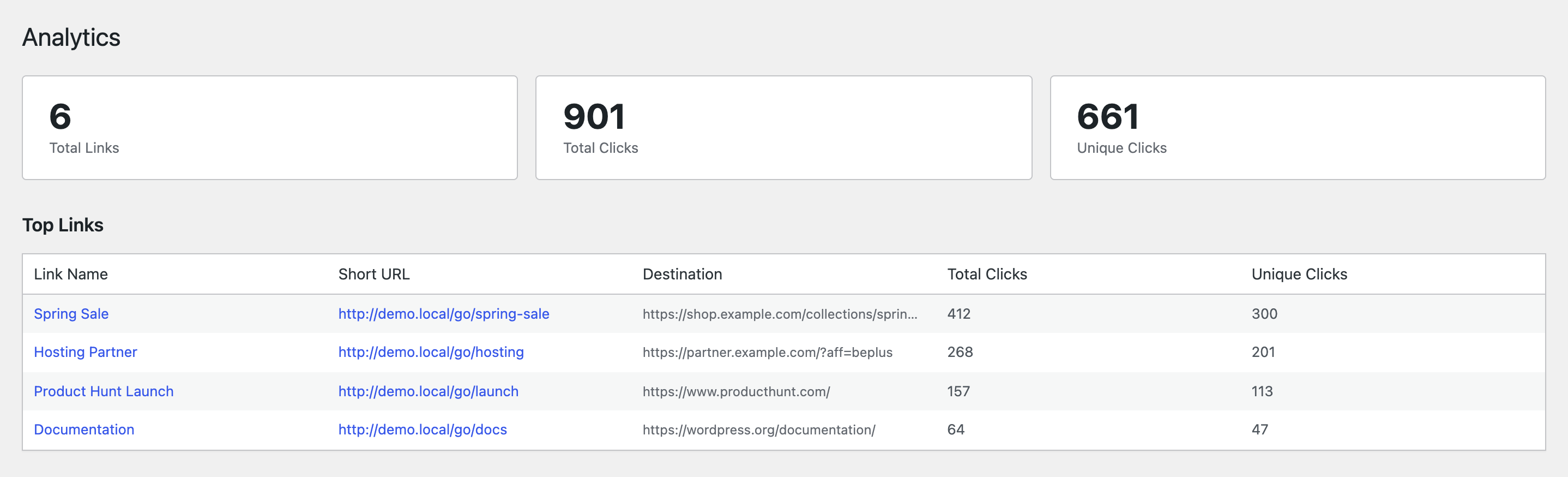Click the 113 unique clicks value
This screenshot has height=477, width=1568.
[1262, 391]
